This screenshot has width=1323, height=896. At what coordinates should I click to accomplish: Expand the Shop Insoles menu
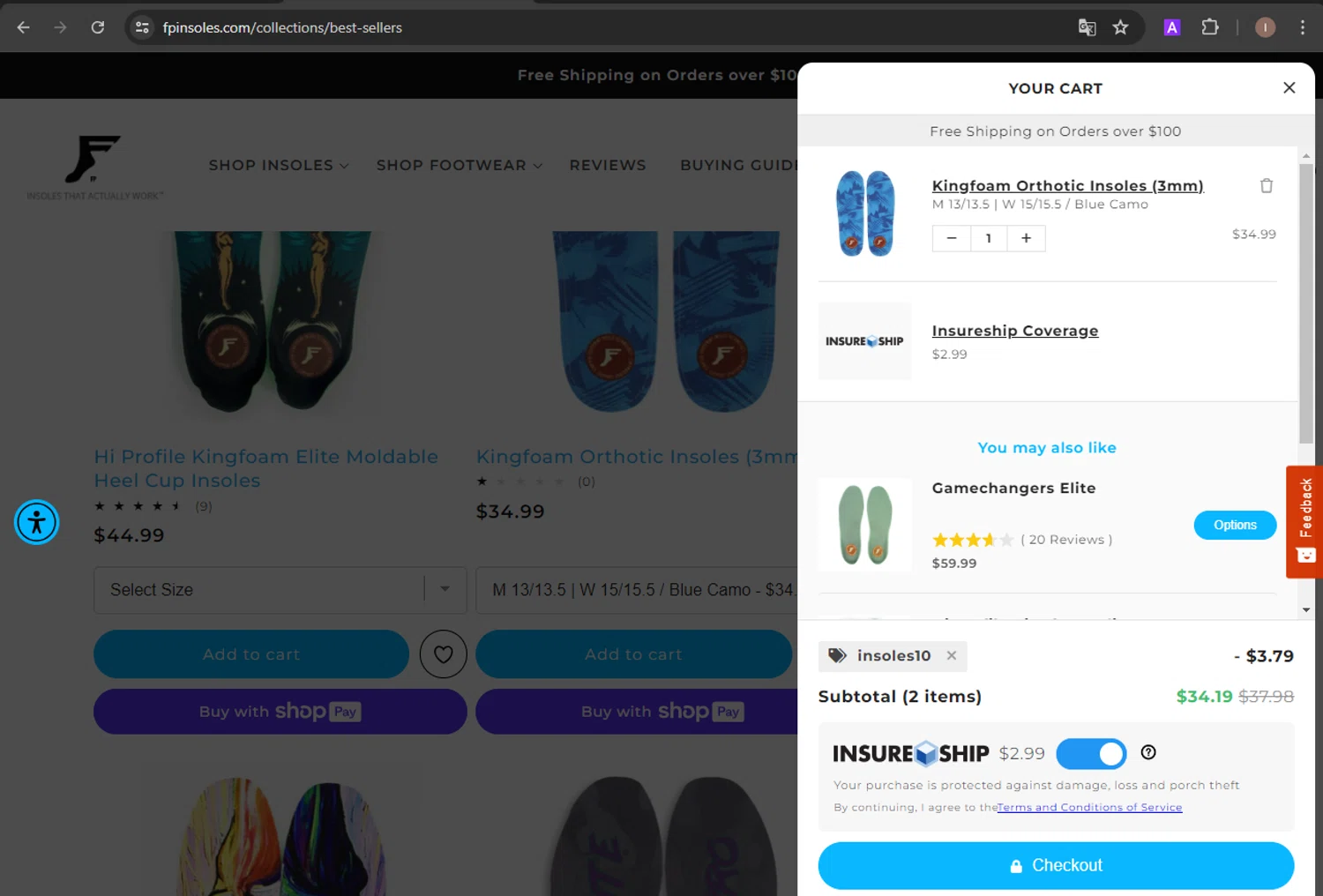coord(279,165)
